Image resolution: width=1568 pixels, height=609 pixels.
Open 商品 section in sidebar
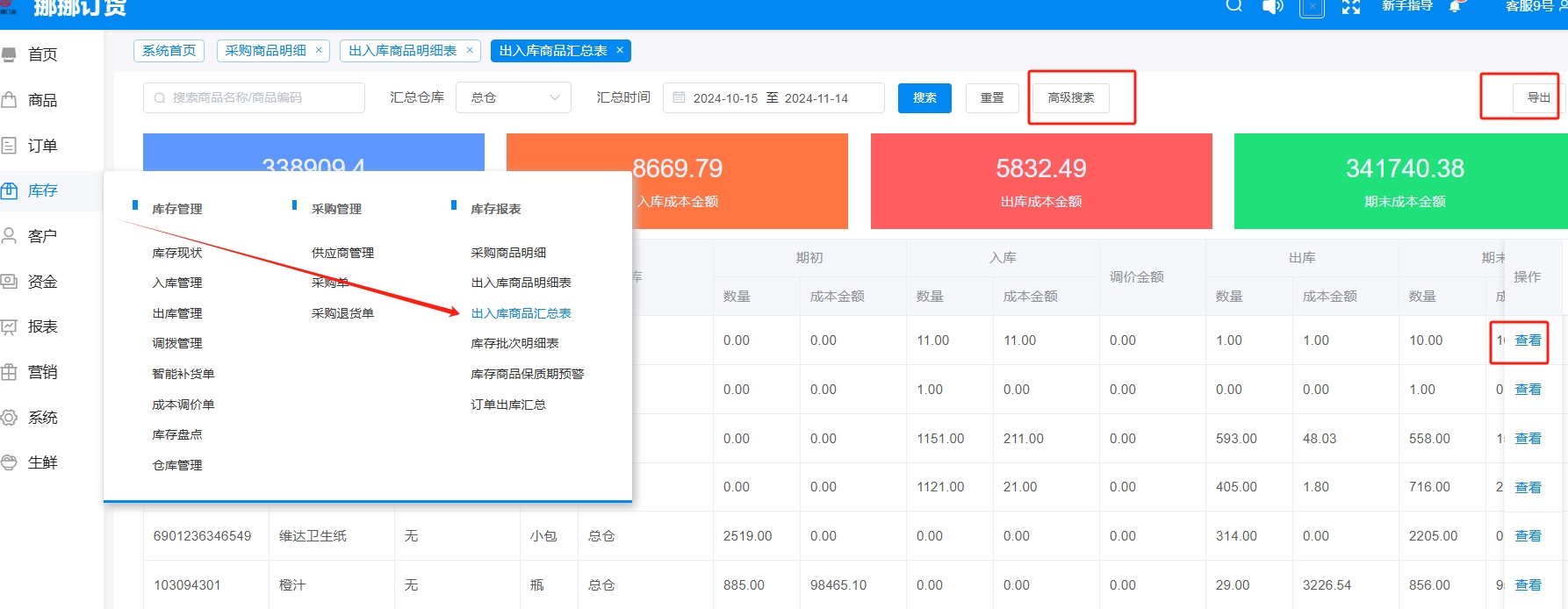[x=41, y=100]
